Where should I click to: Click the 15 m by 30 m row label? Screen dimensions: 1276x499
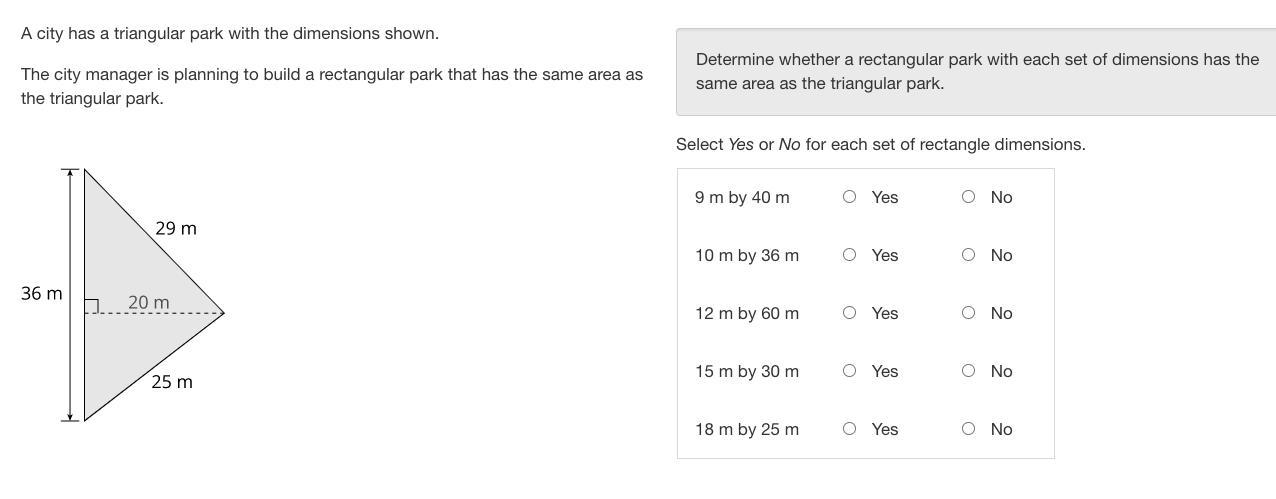[x=747, y=371]
